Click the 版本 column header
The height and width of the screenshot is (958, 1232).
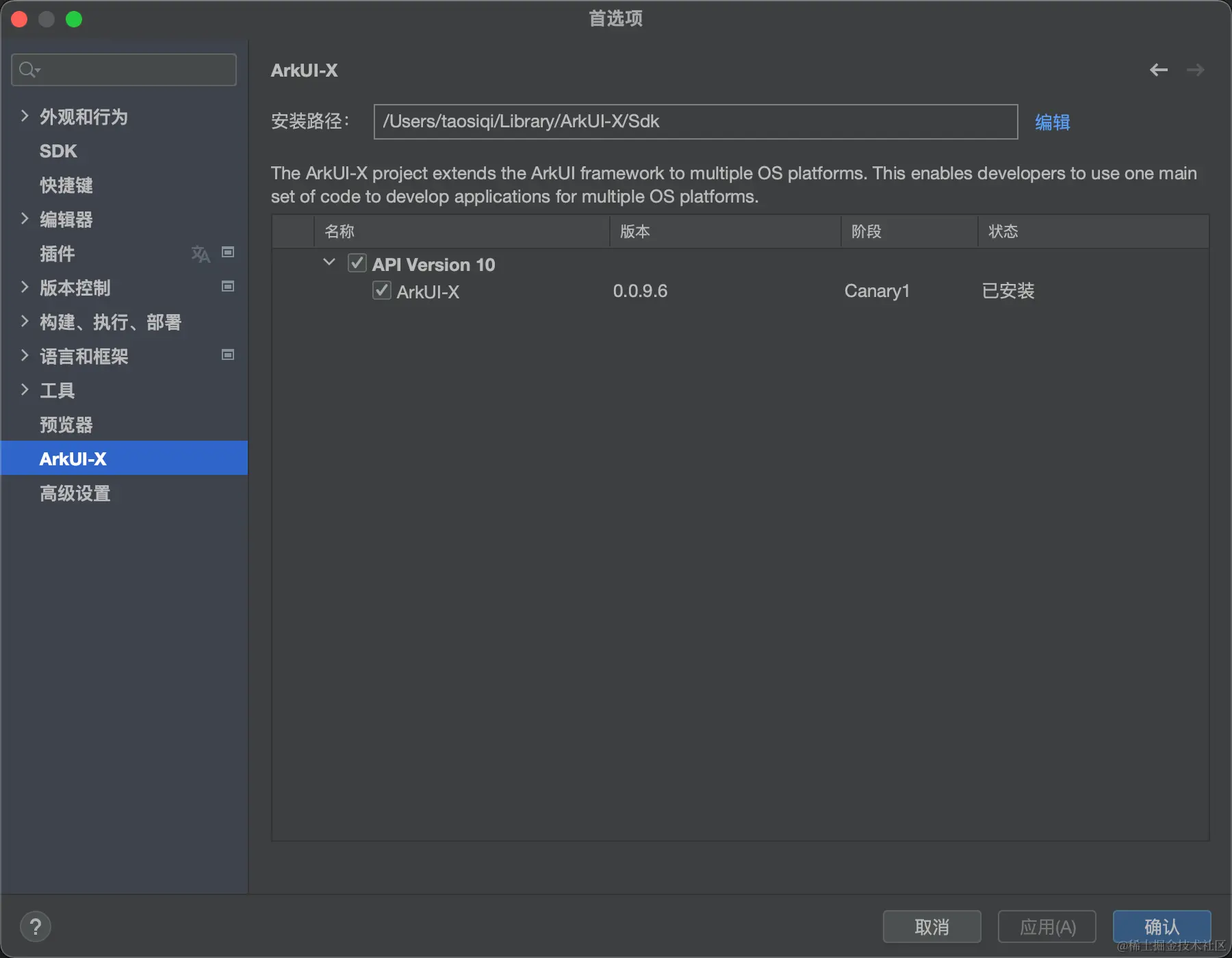coord(725,231)
